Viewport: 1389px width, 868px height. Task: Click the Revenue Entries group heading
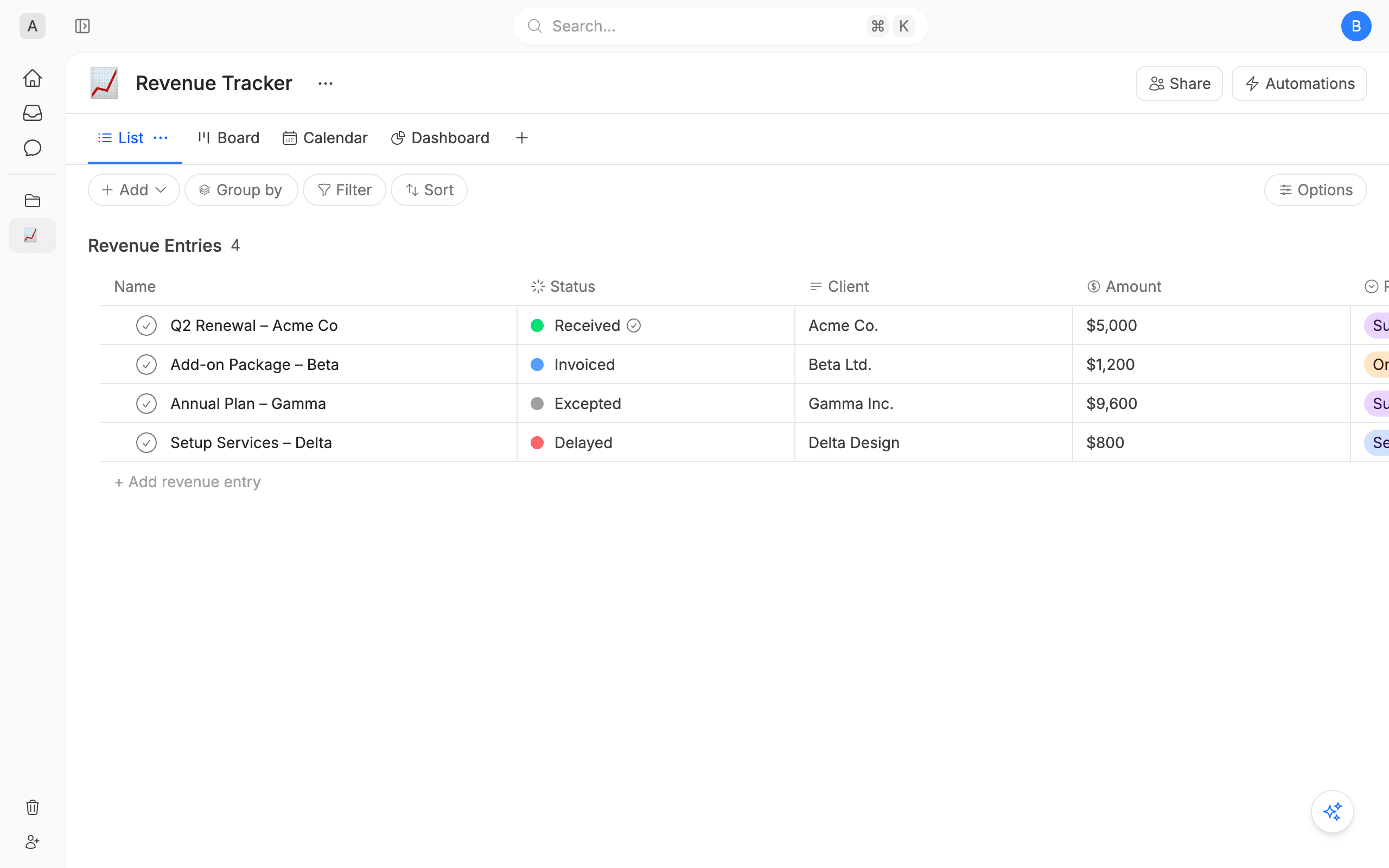click(155, 246)
